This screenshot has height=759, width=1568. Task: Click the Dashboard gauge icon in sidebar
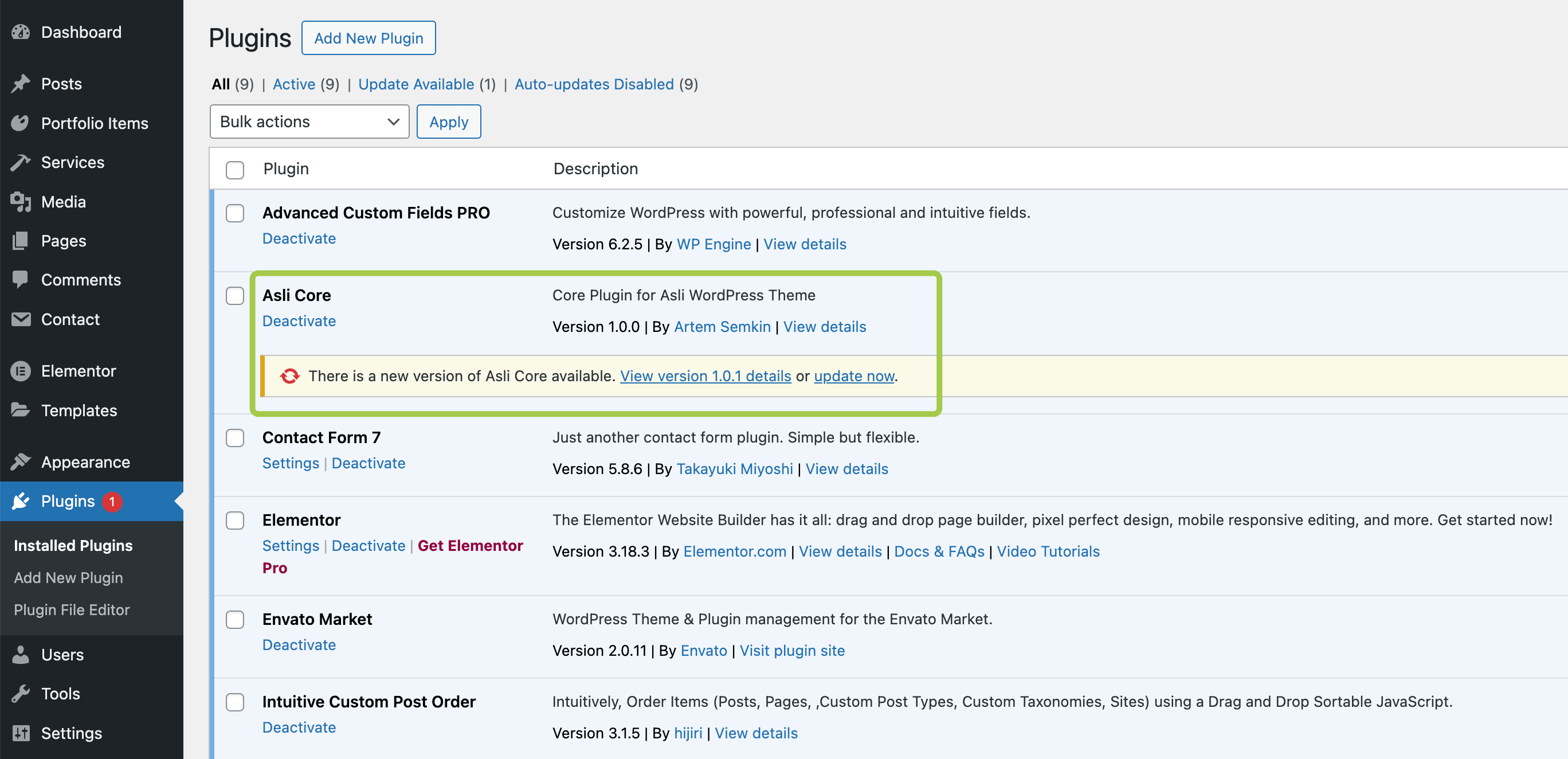coord(21,32)
